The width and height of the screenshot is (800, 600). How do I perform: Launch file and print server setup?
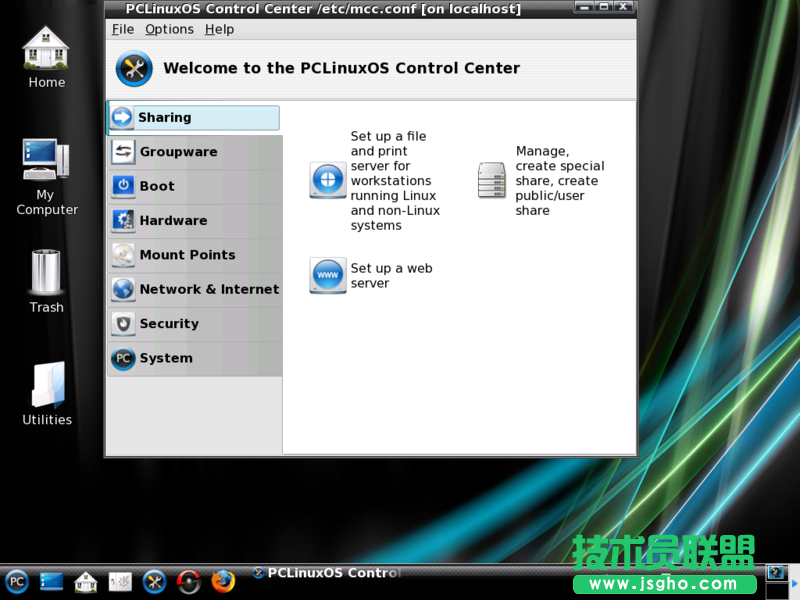[328, 180]
